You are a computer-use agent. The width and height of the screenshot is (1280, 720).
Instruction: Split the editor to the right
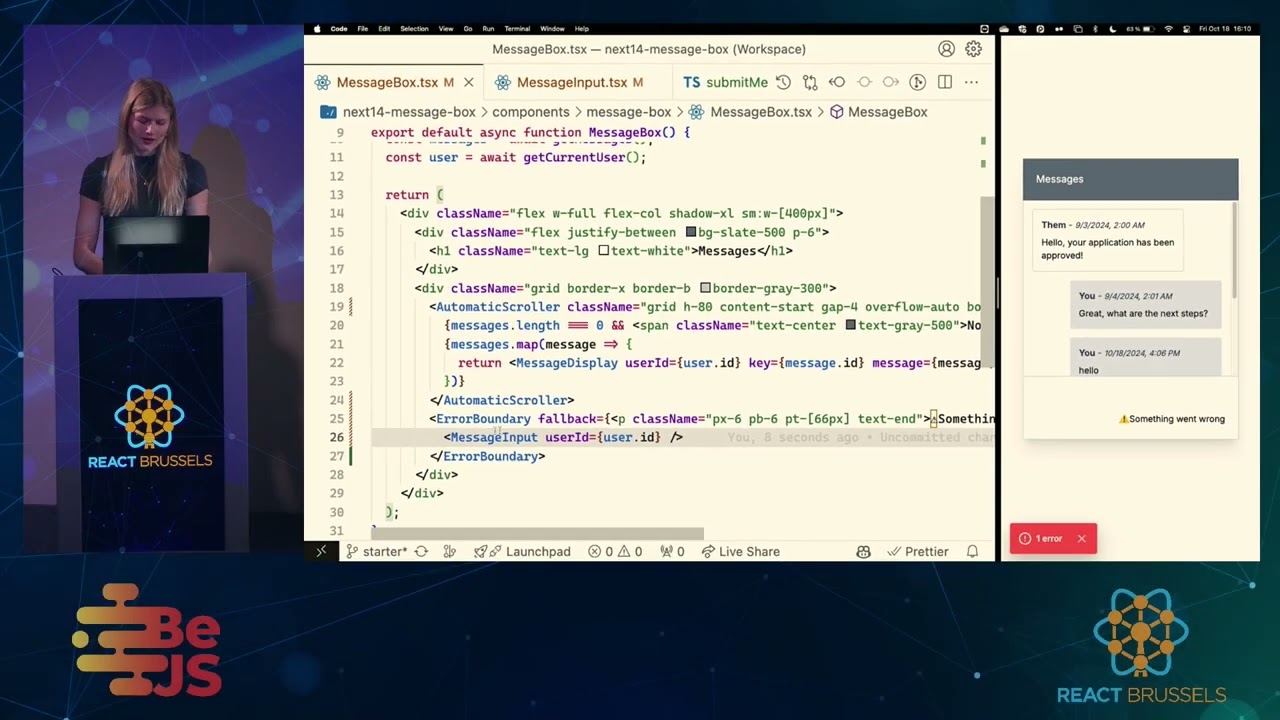pos(945,82)
